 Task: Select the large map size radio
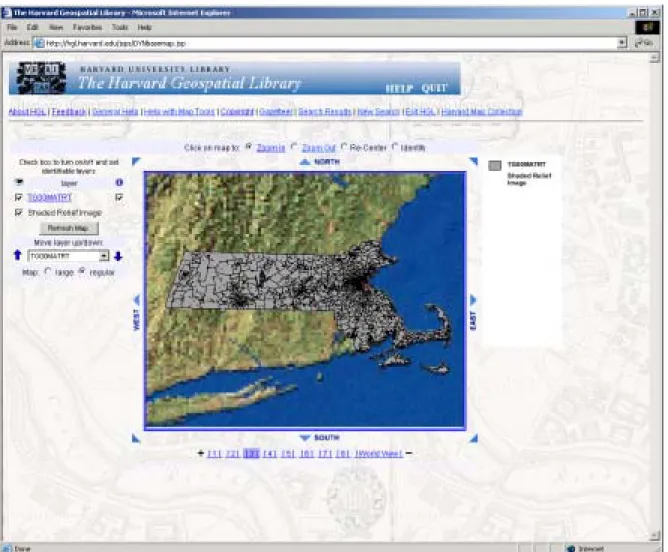[48, 271]
